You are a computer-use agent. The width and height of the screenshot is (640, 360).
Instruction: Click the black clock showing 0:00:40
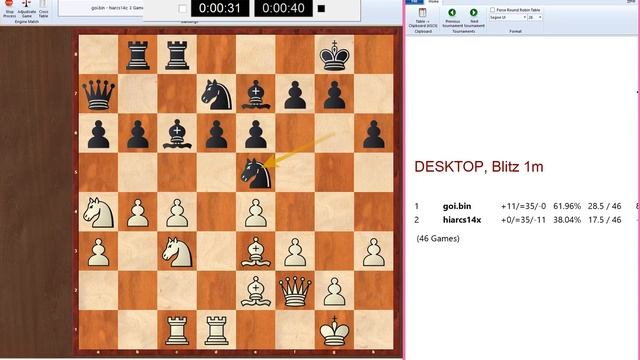[x=283, y=8]
